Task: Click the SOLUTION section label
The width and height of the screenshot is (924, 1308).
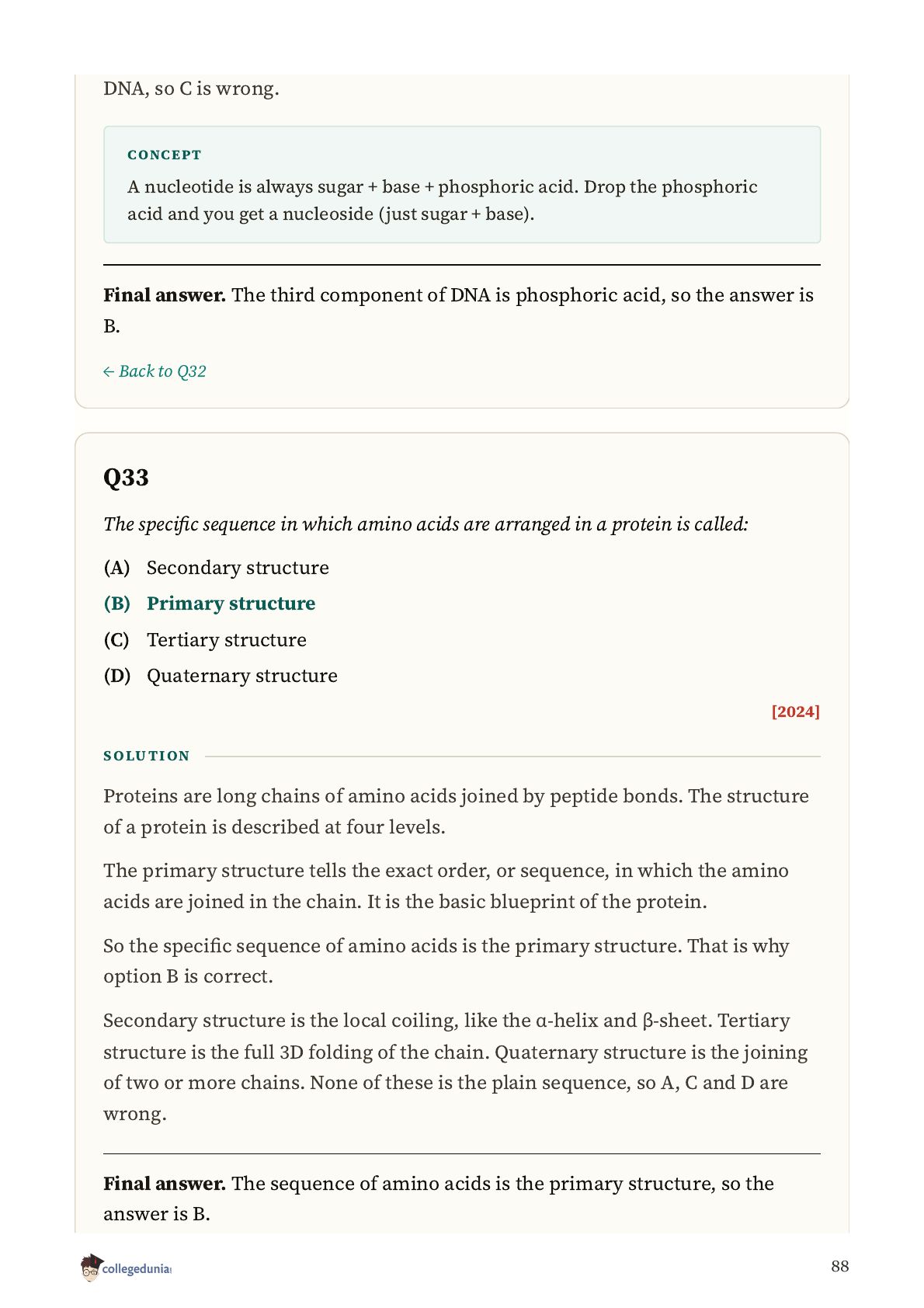Action: coord(147,756)
